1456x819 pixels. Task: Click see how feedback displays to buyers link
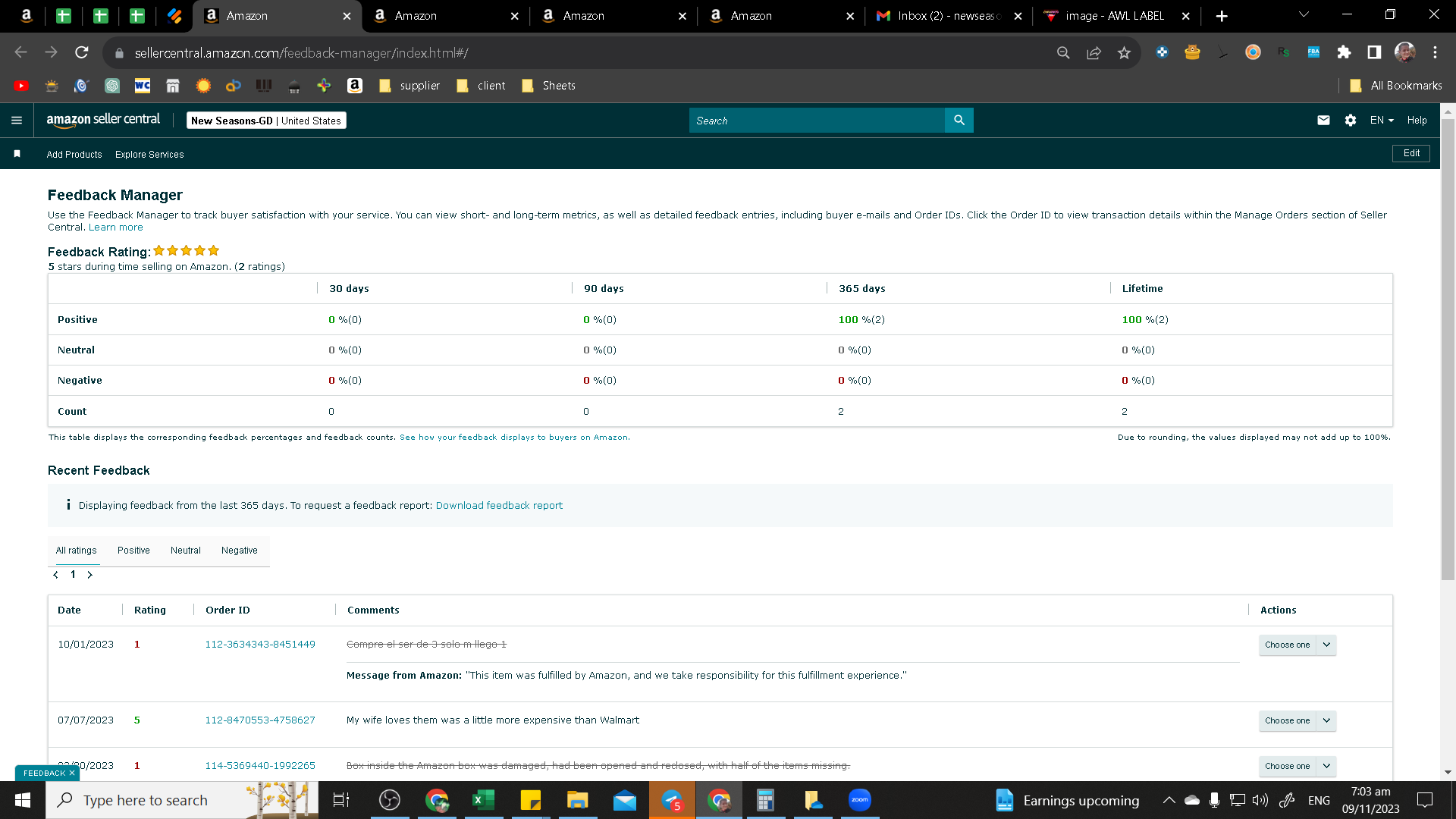(x=515, y=438)
